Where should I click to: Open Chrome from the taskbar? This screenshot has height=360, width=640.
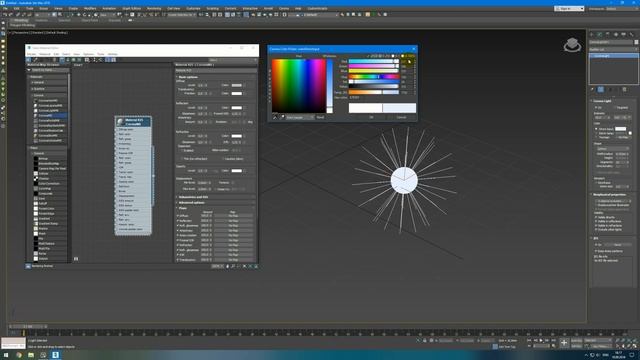coord(19,355)
